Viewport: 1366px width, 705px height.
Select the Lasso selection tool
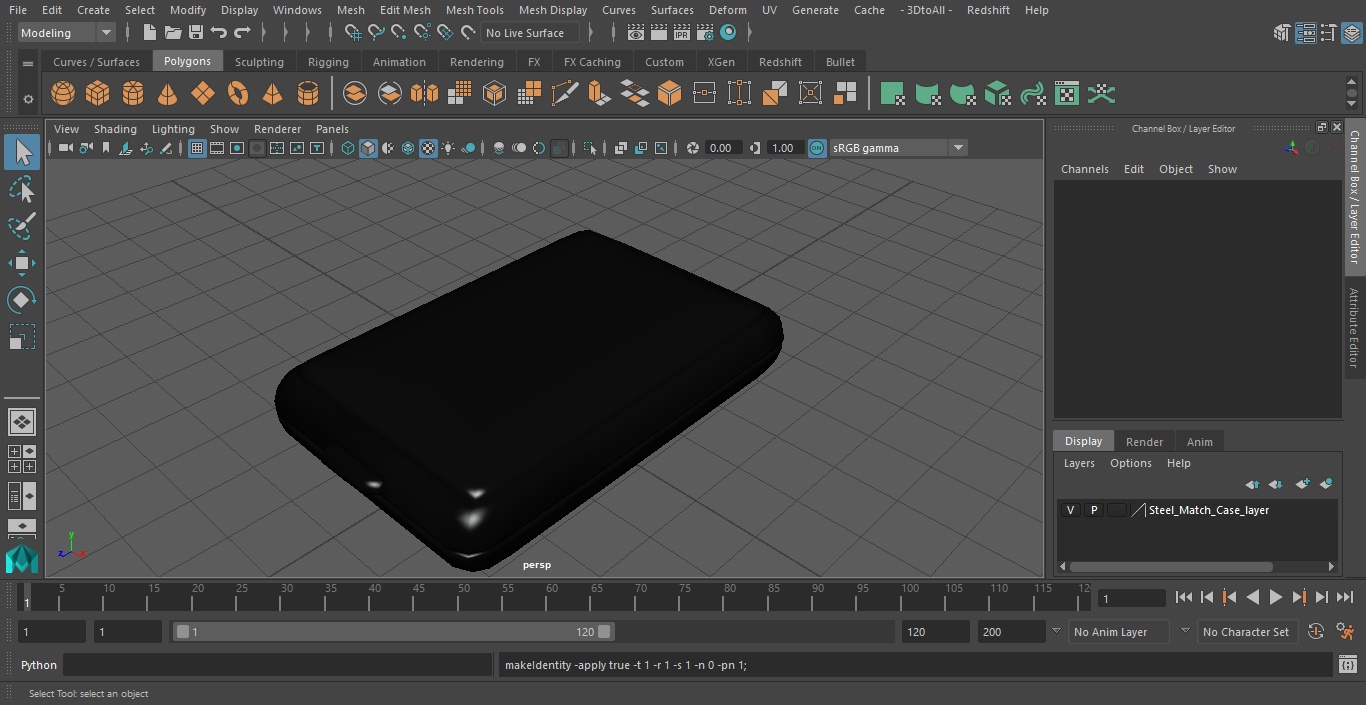click(22, 189)
